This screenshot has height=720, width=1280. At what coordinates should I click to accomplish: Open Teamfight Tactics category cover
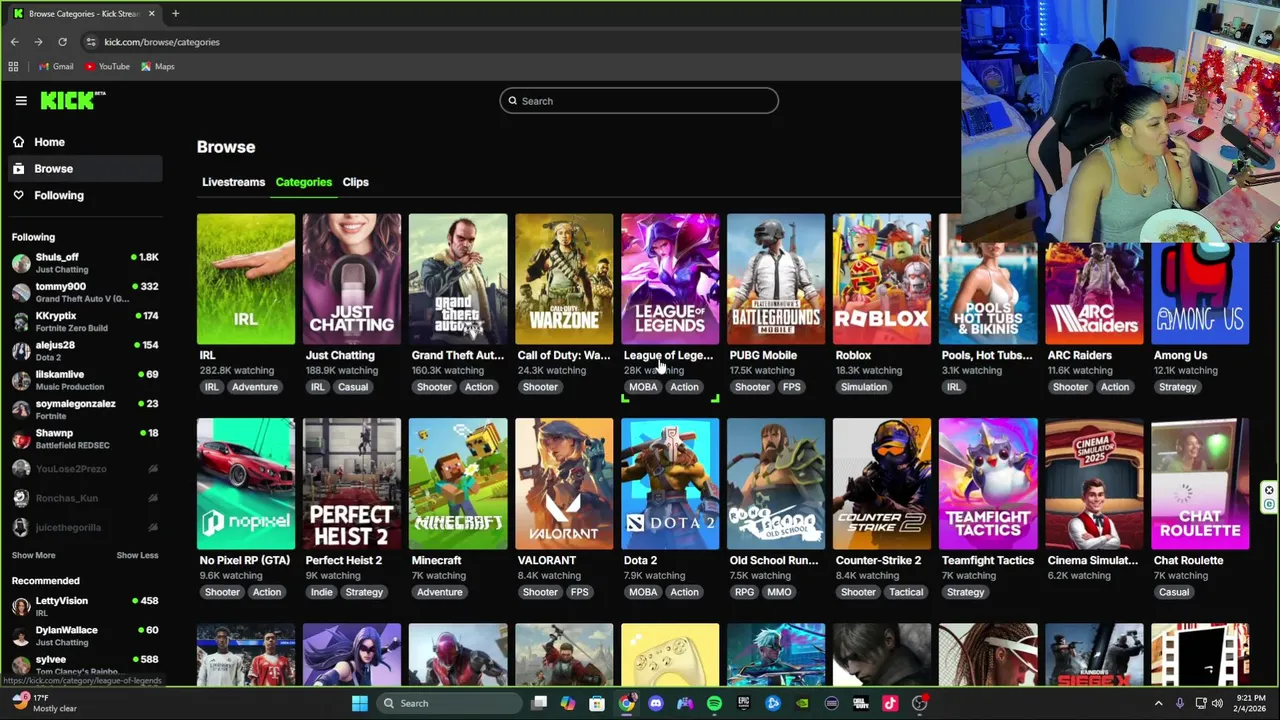point(988,484)
